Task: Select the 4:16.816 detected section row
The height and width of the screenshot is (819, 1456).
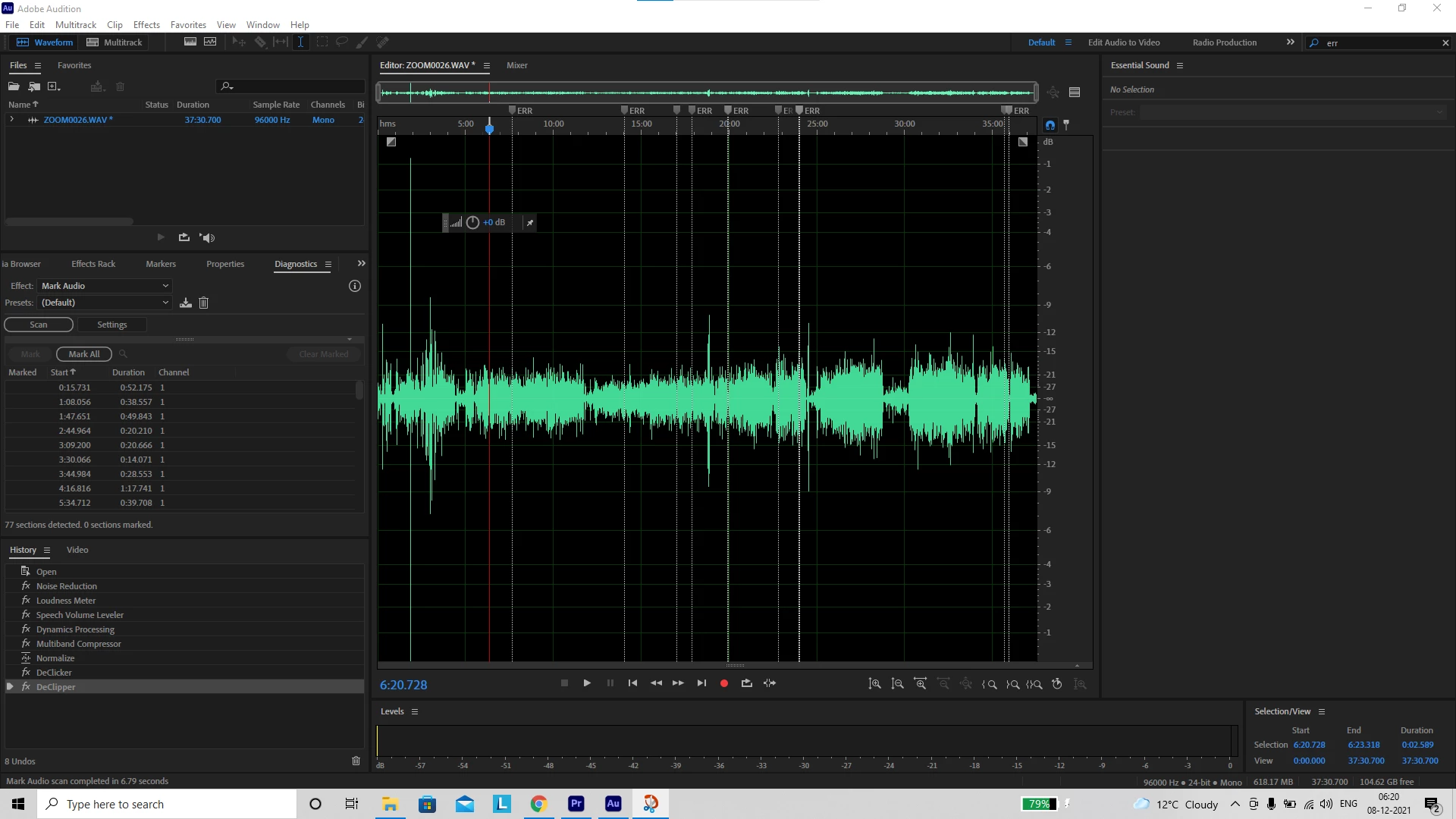Action: click(x=74, y=488)
